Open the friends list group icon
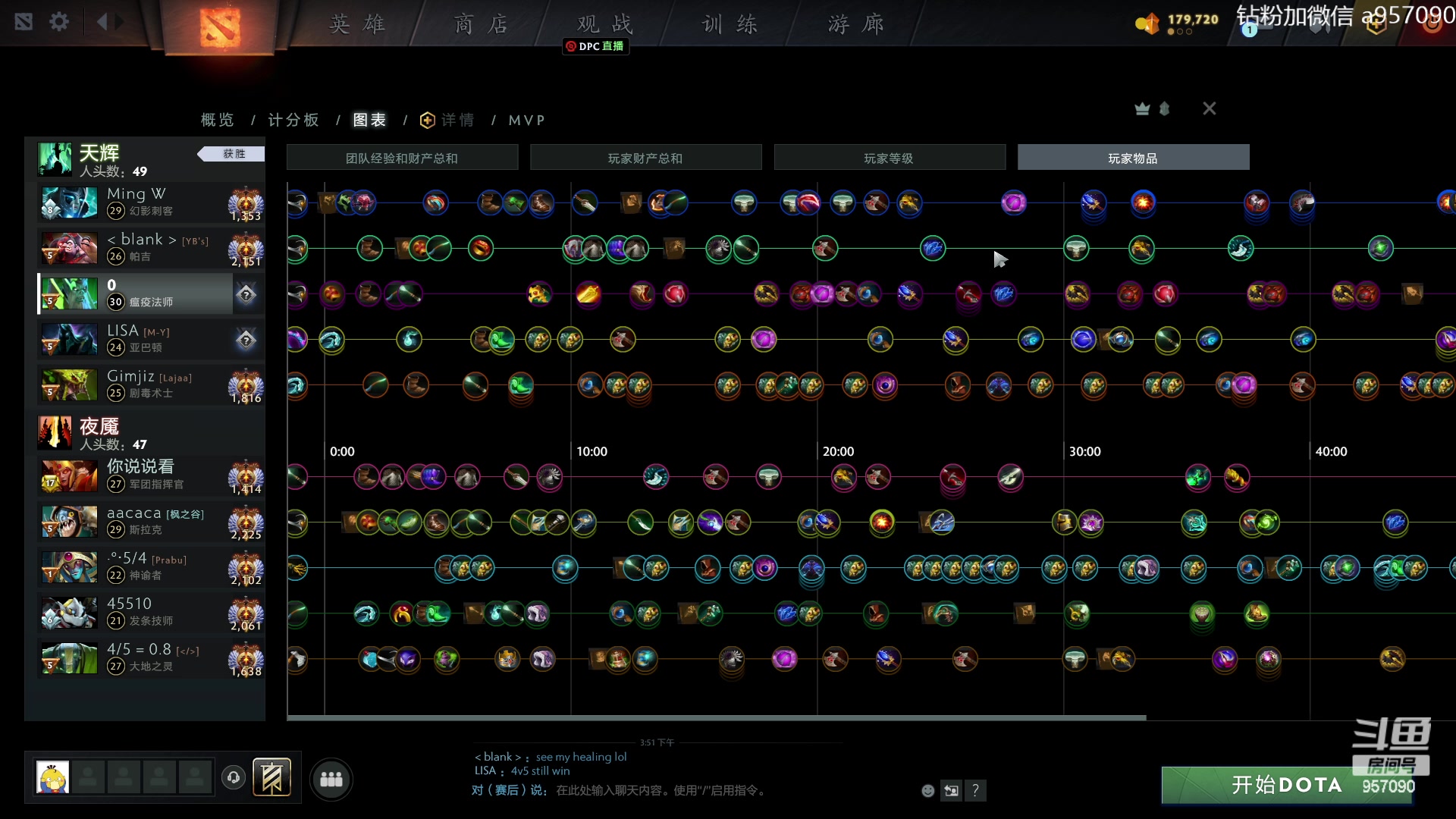Viewport: 1456px width, 819px height. (x=331, y=778)
